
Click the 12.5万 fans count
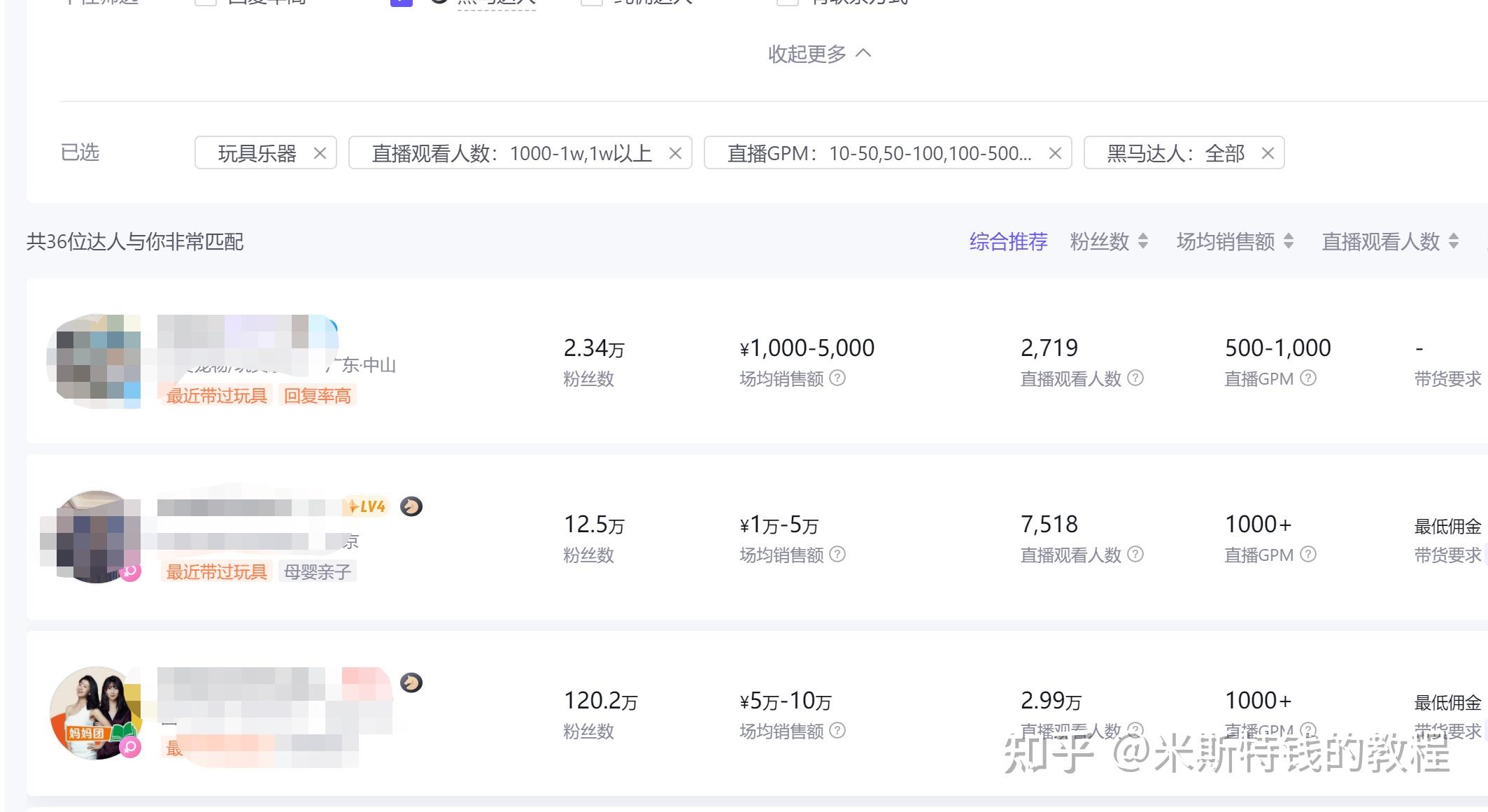[x=594, y=524]
